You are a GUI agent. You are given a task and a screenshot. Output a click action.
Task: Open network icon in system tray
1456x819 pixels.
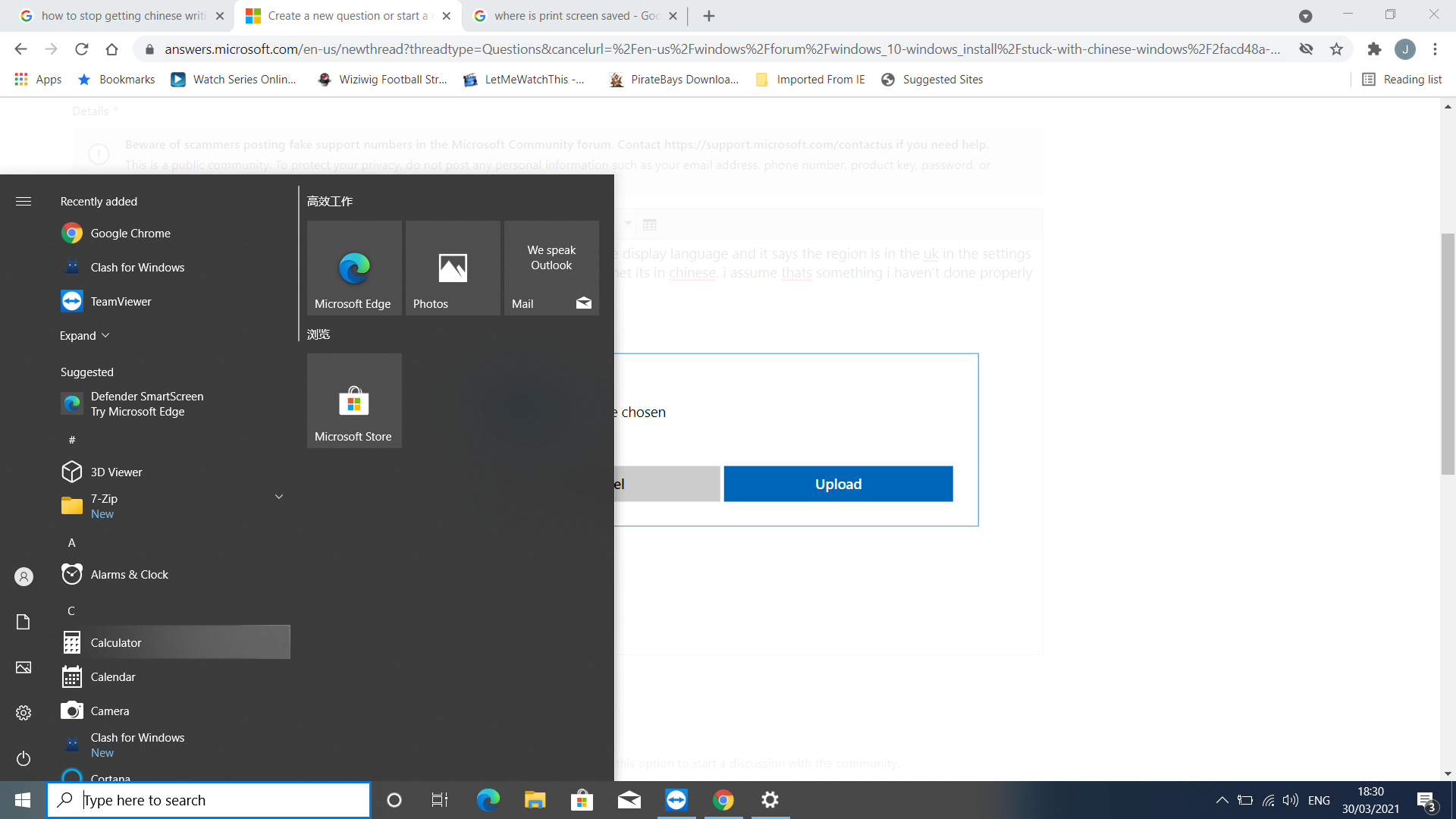point(1268,800)
